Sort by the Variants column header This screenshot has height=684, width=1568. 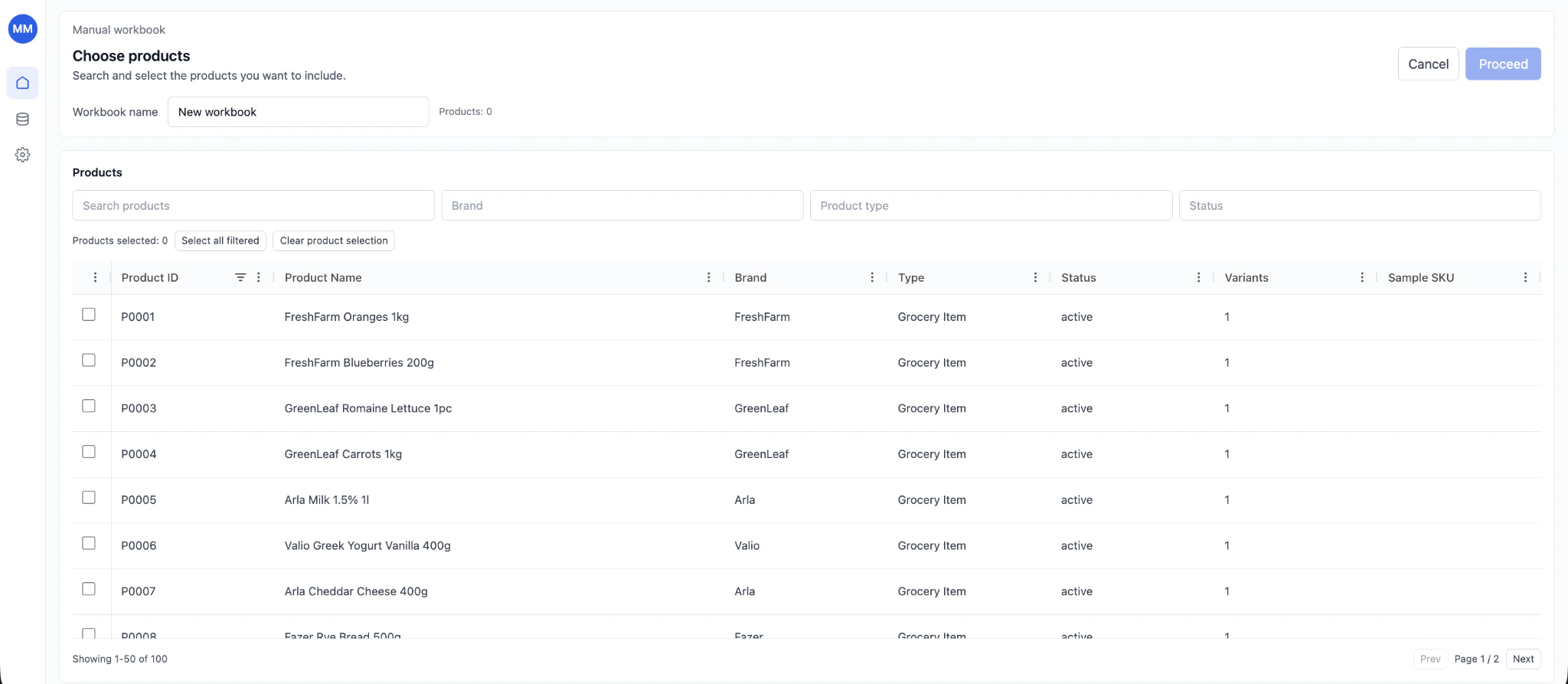click(1246, 277)
